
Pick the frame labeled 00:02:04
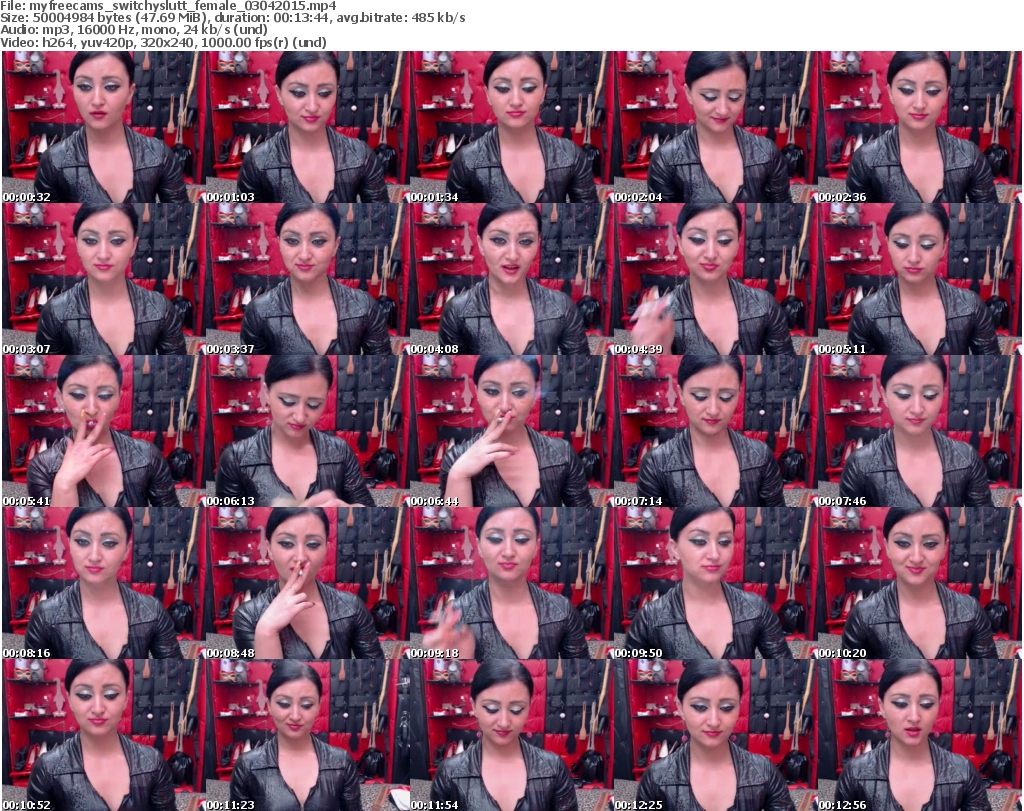[x=715, y=127]
